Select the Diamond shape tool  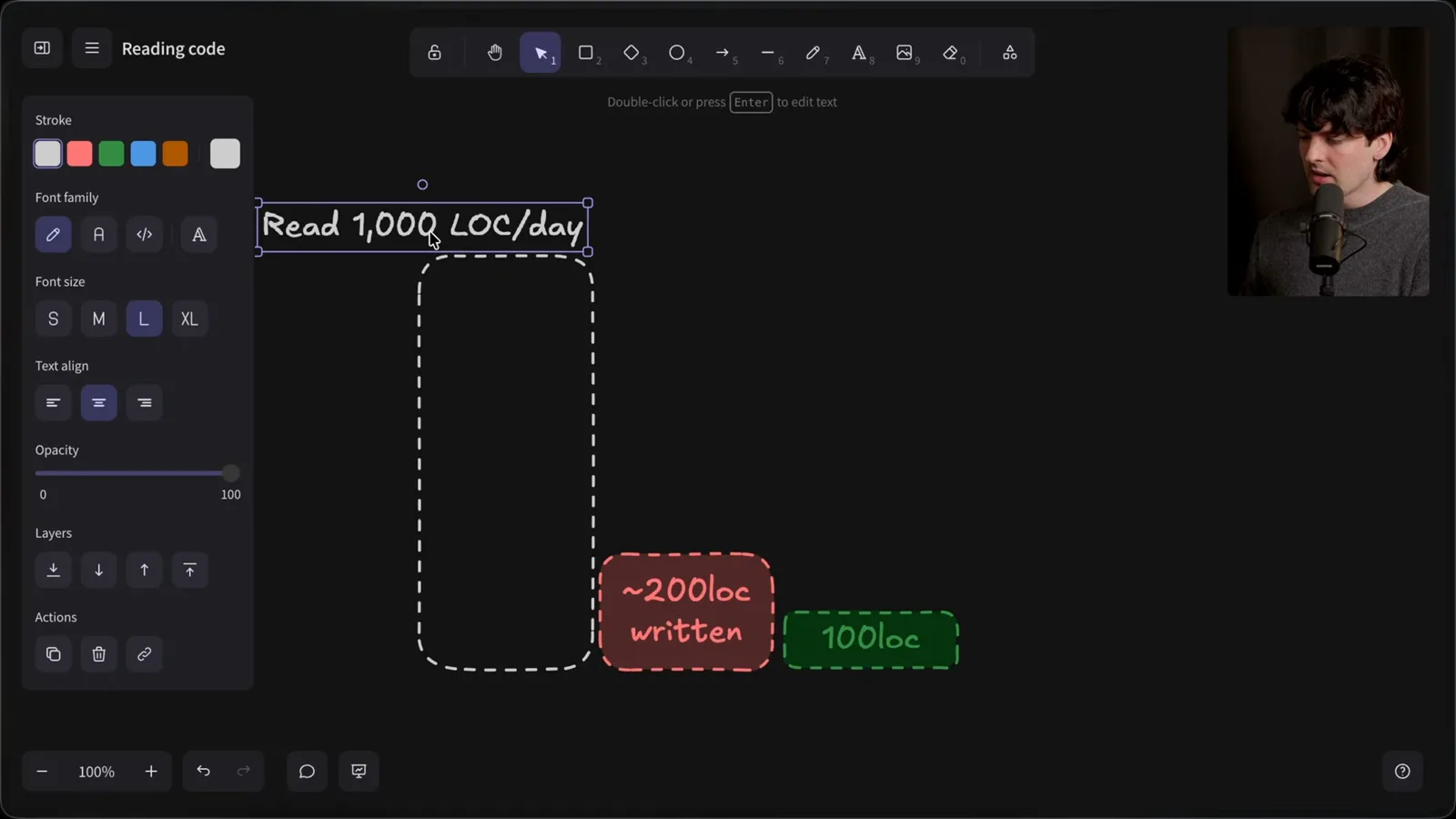(632, 53)
